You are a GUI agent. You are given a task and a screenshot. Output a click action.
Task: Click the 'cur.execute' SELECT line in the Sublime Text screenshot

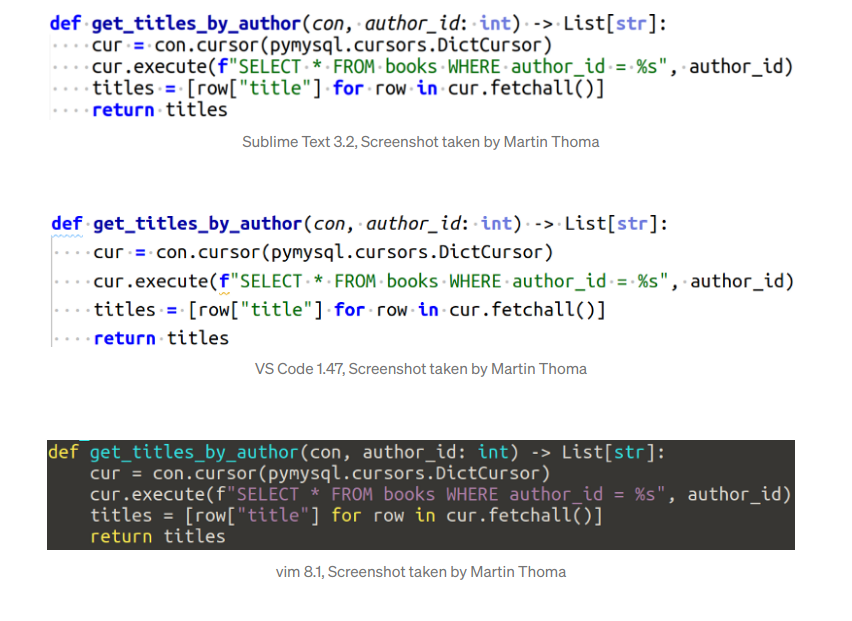(x=442, y=67)
